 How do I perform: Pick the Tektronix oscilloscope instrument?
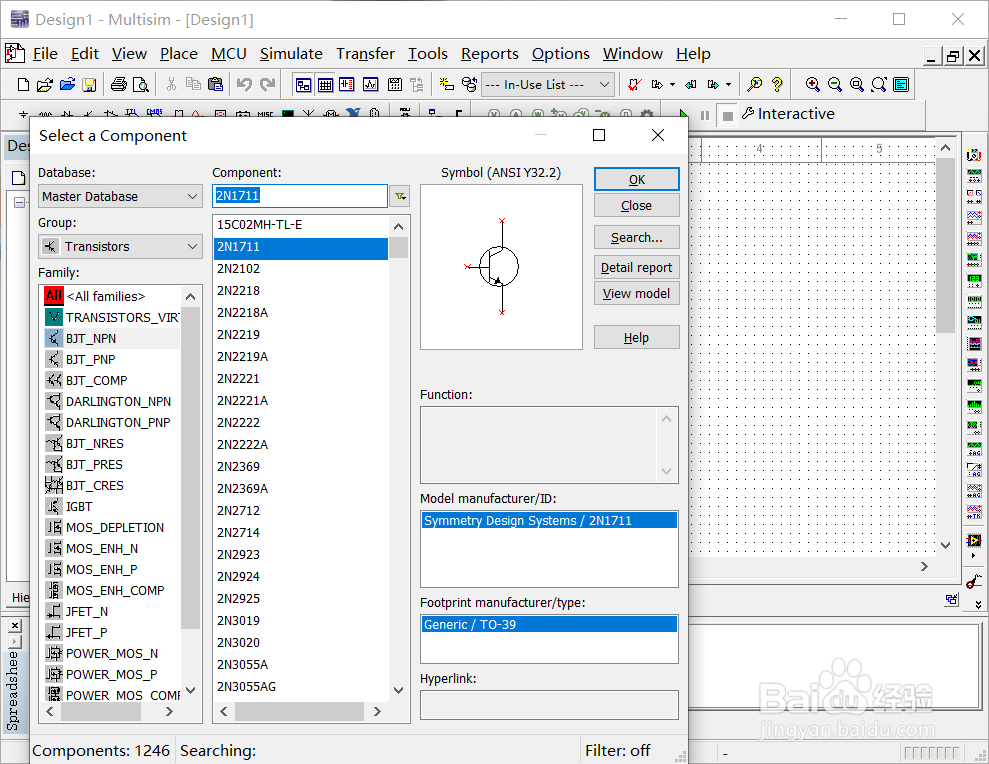pyautogui.click(x=974, y=512)
